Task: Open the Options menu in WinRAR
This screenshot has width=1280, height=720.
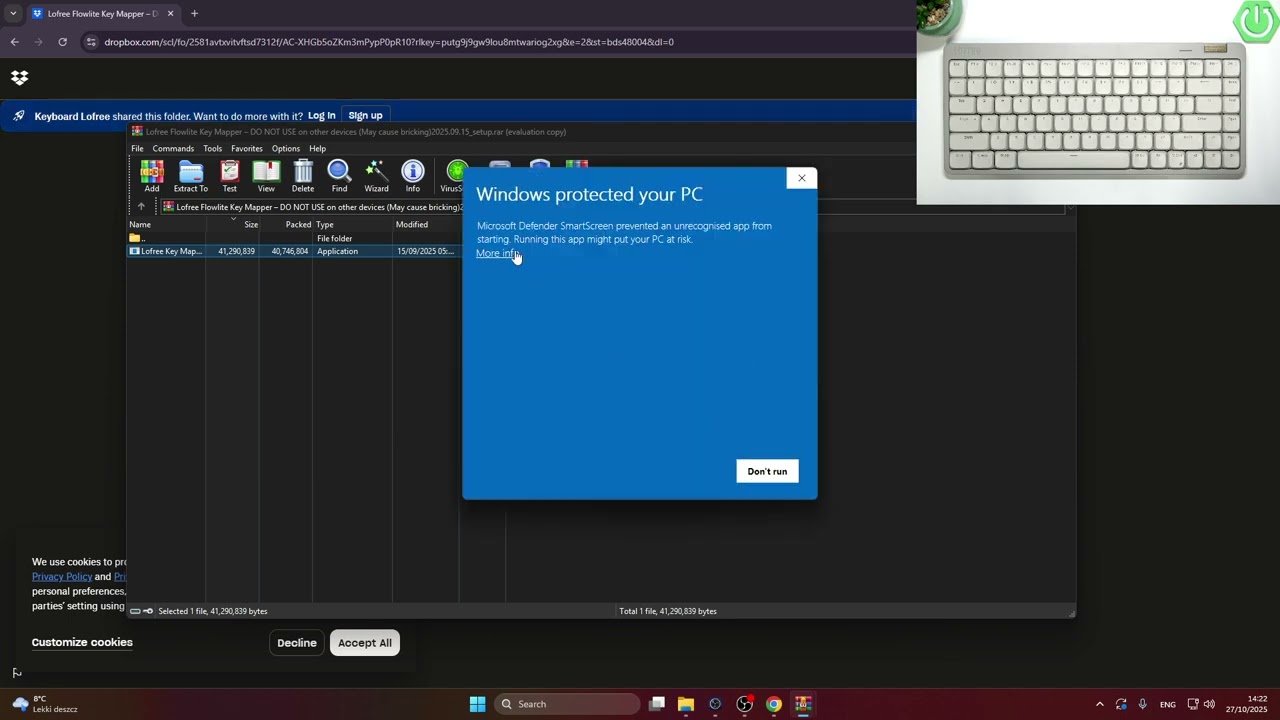Action: coord(285,149)
